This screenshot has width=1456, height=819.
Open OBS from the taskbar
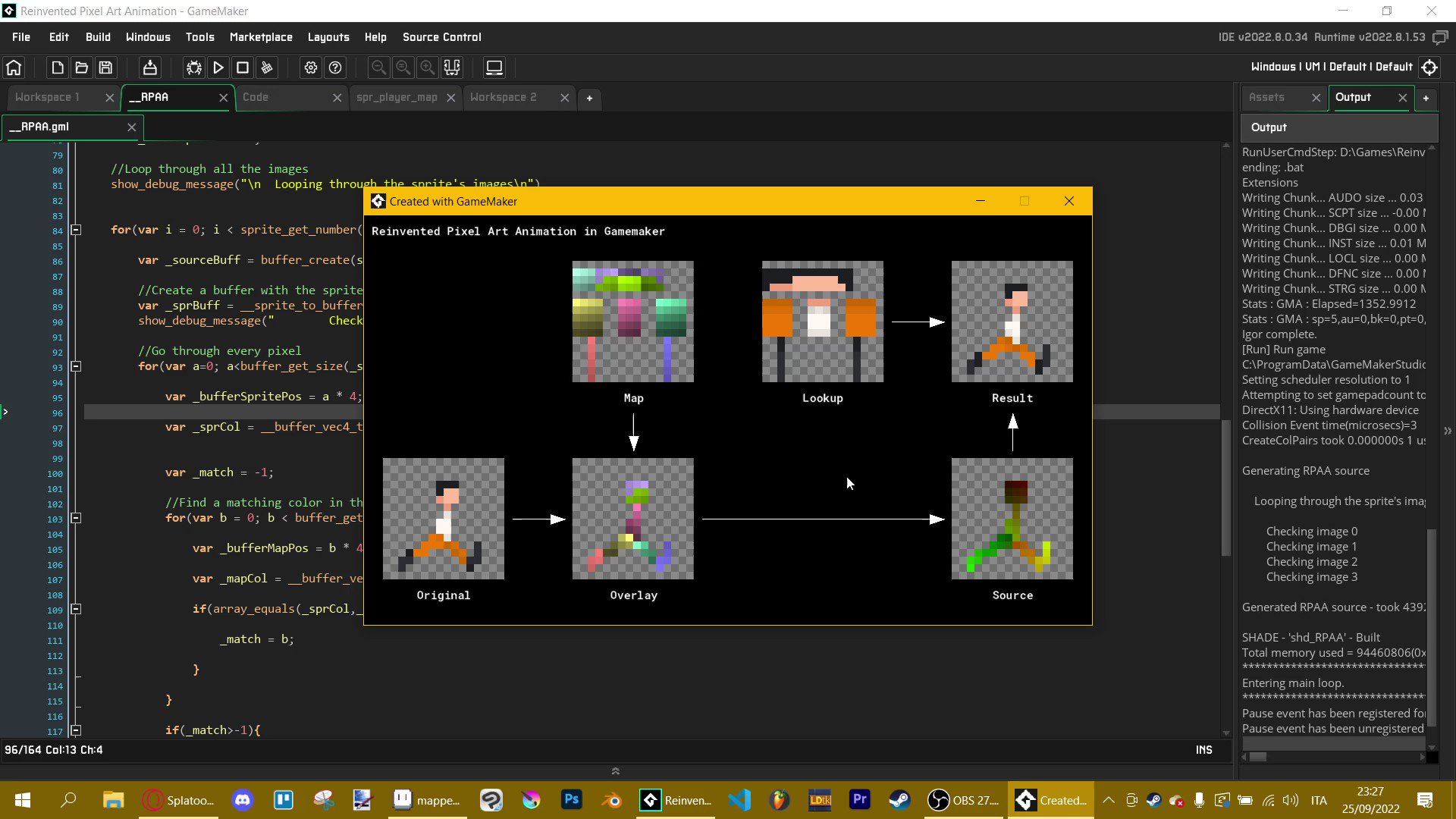click(x=964, y=800)
